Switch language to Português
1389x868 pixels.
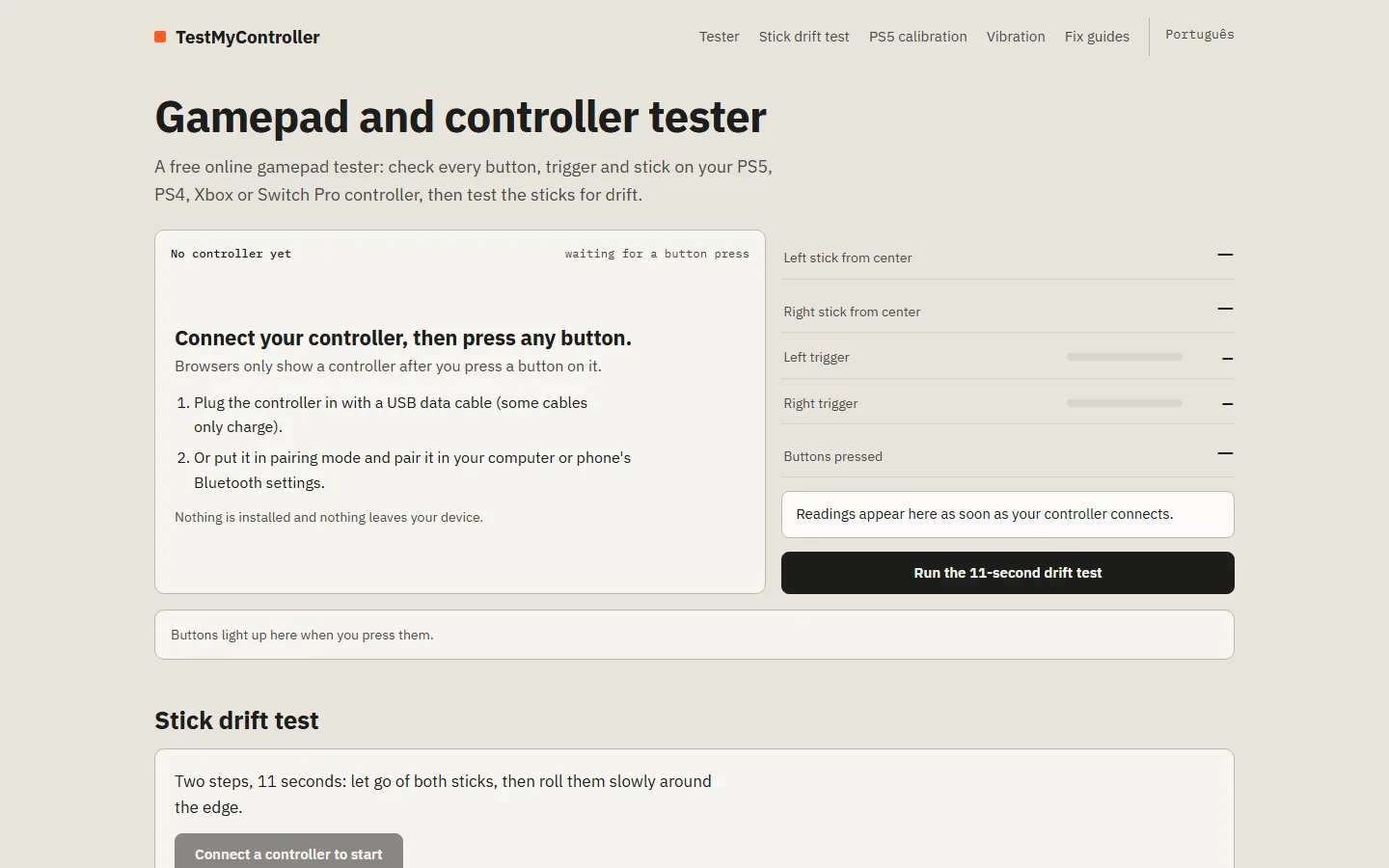(1199, 35)
